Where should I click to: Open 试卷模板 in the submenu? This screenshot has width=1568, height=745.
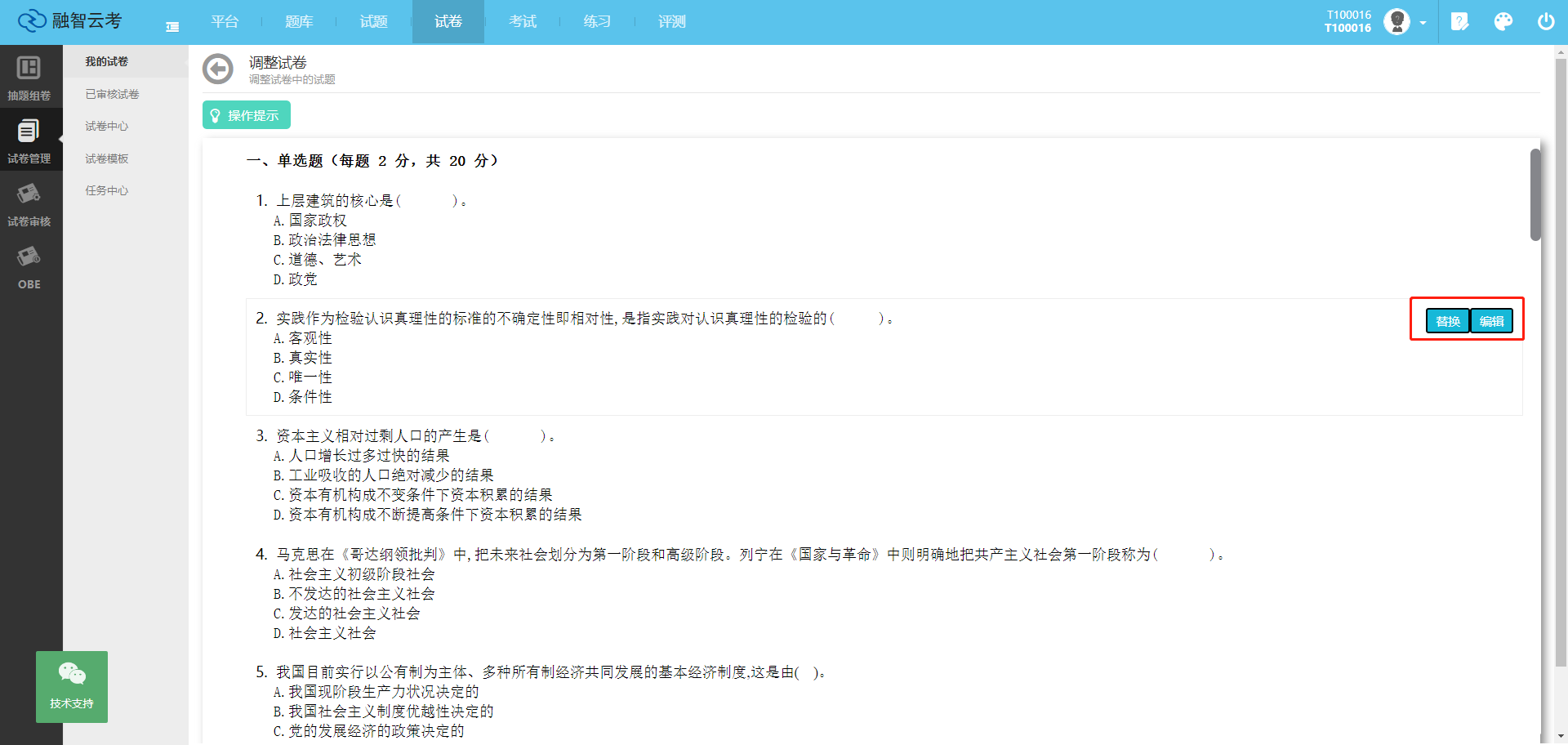[x=107, y=158]
